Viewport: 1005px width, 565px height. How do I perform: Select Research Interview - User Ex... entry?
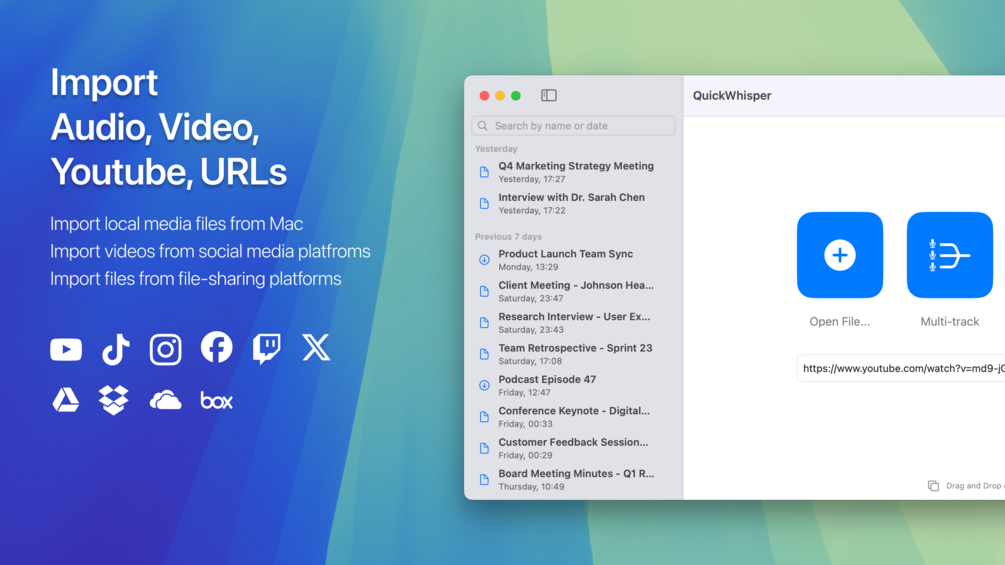573,322
